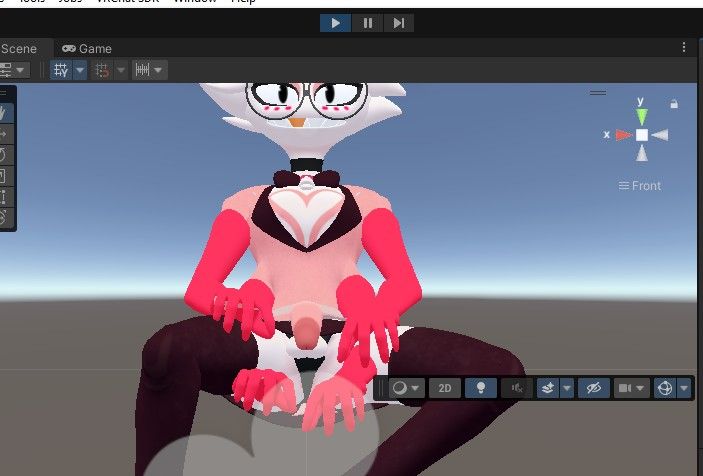Open the draw mode dropdown arrow
Viewport: 703px width, 476px height.
click(x=416, y=388)
